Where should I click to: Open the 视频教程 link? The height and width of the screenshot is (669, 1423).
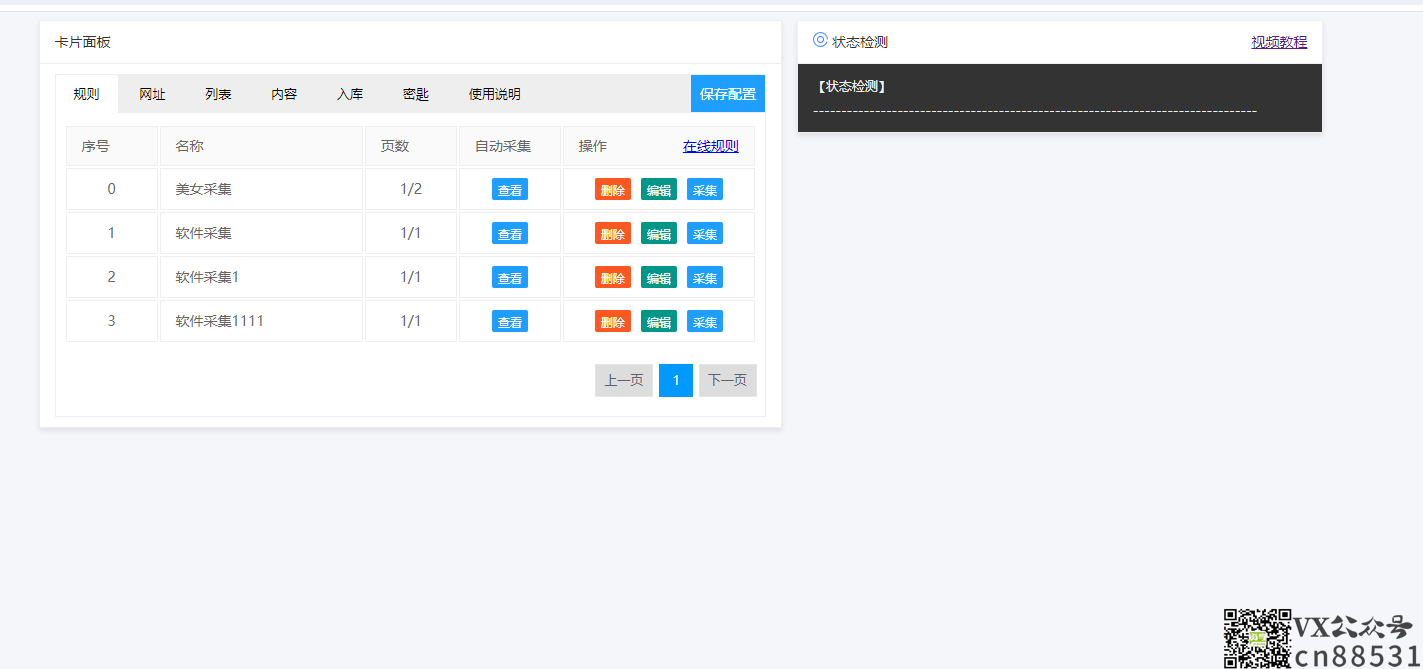(x=1278, y=42)
